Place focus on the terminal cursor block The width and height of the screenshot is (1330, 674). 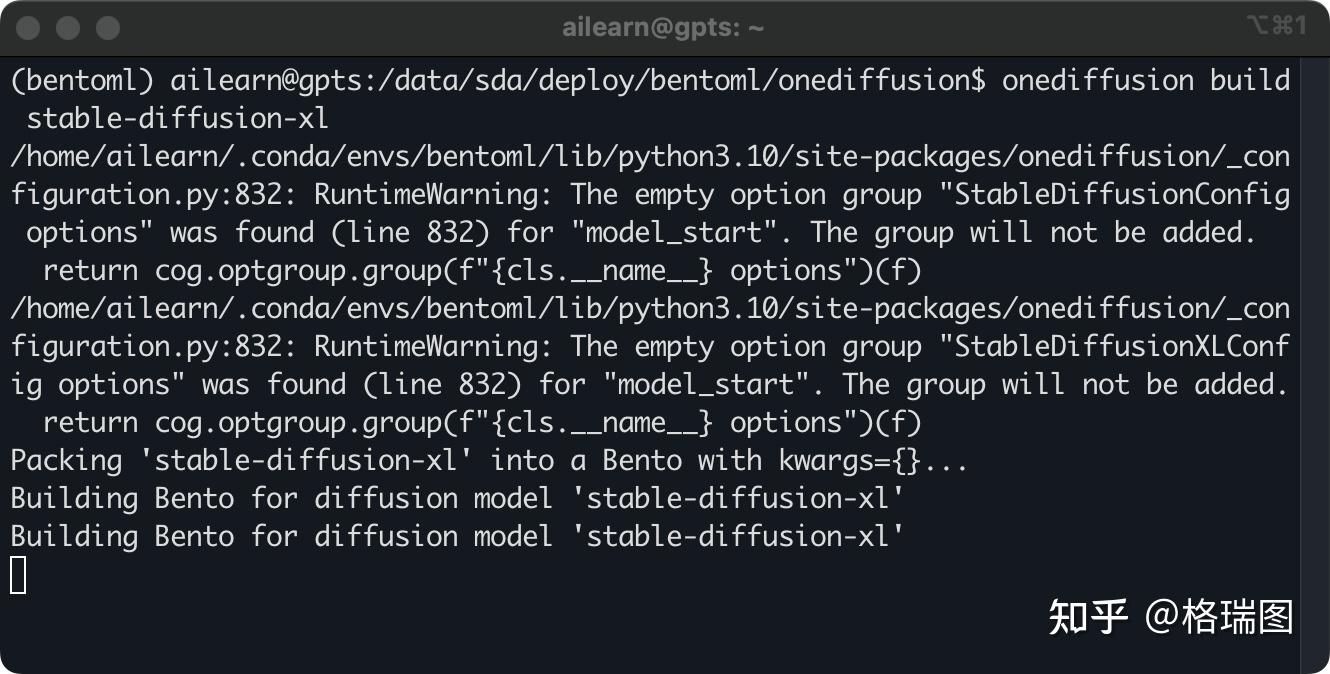tap(18, 575)
